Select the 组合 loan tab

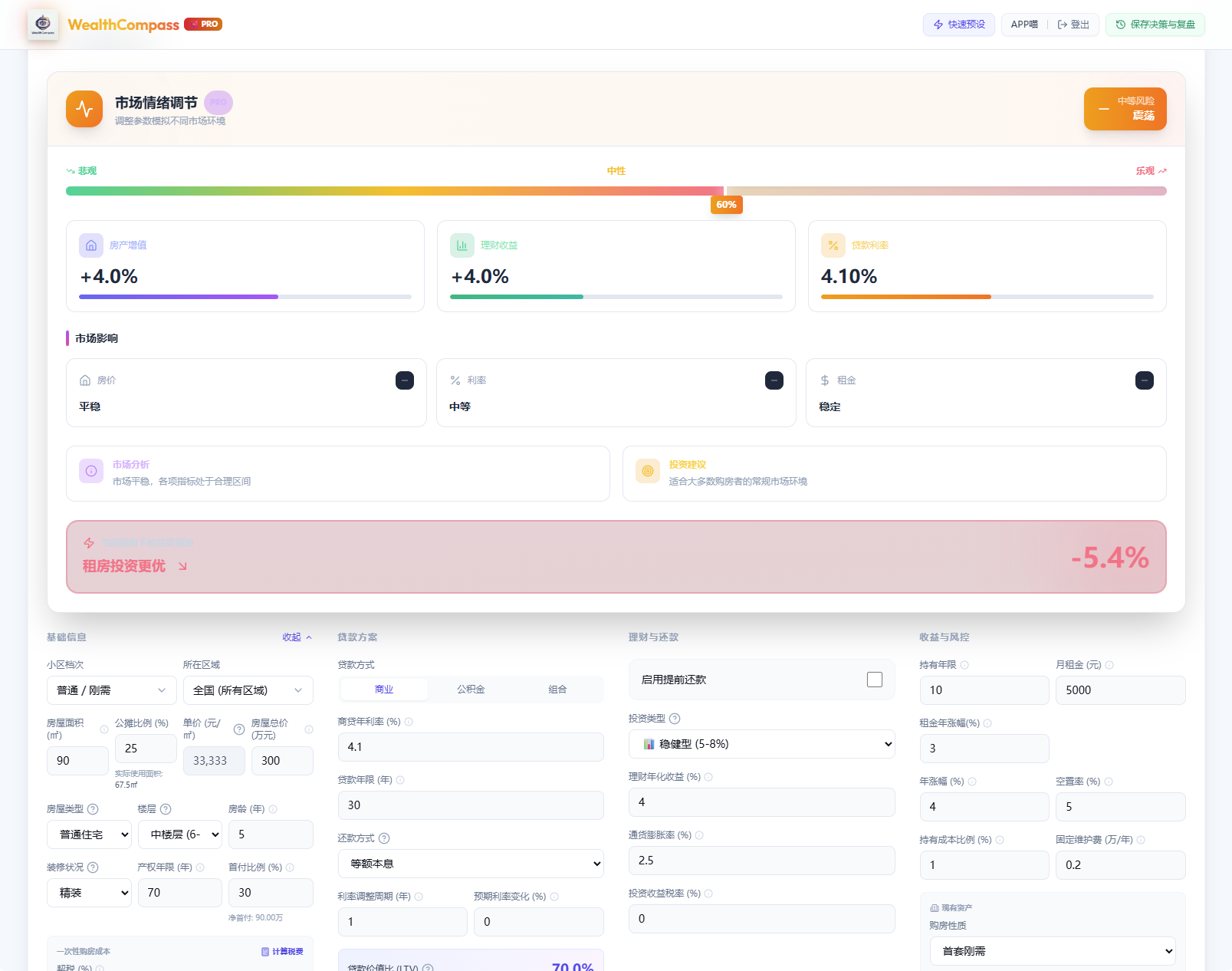point(557,690)
